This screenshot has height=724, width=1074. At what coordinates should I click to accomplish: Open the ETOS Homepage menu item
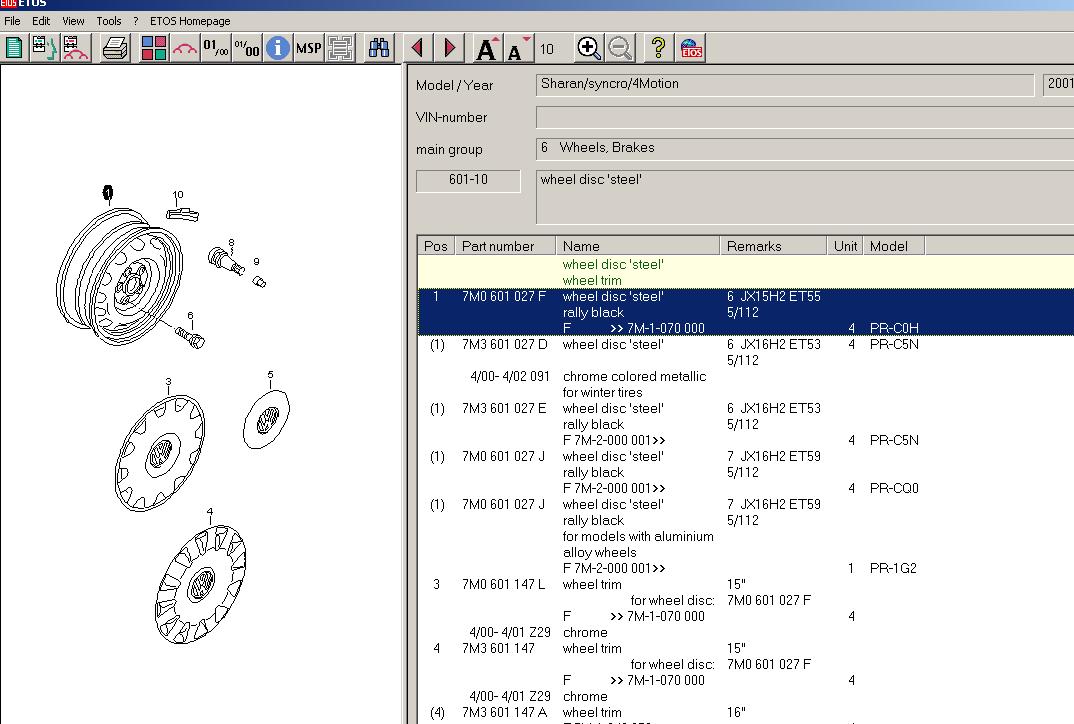189,21
